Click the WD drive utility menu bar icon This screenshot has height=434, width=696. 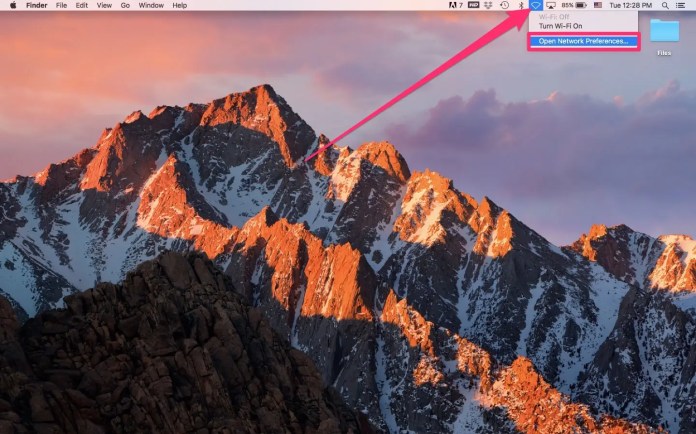pyautogui.click(x=474, y=5)
